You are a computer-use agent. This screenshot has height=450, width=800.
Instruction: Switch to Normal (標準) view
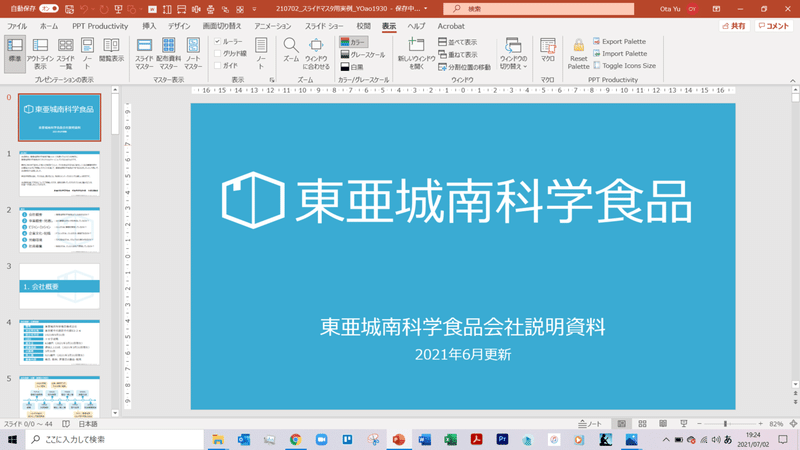[x=15, y=54]
